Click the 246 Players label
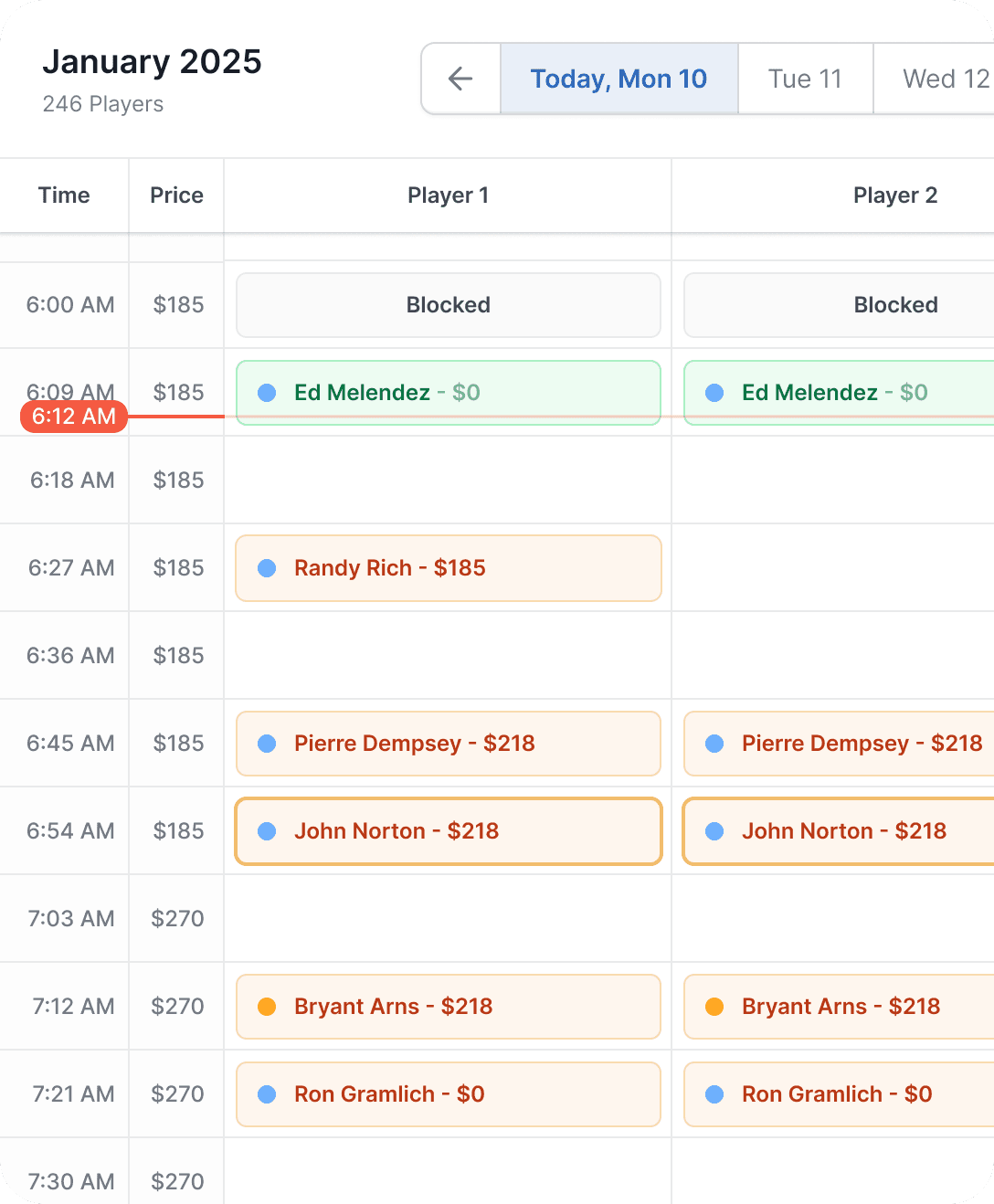The image size is (994, 1204). coord(103,104)
